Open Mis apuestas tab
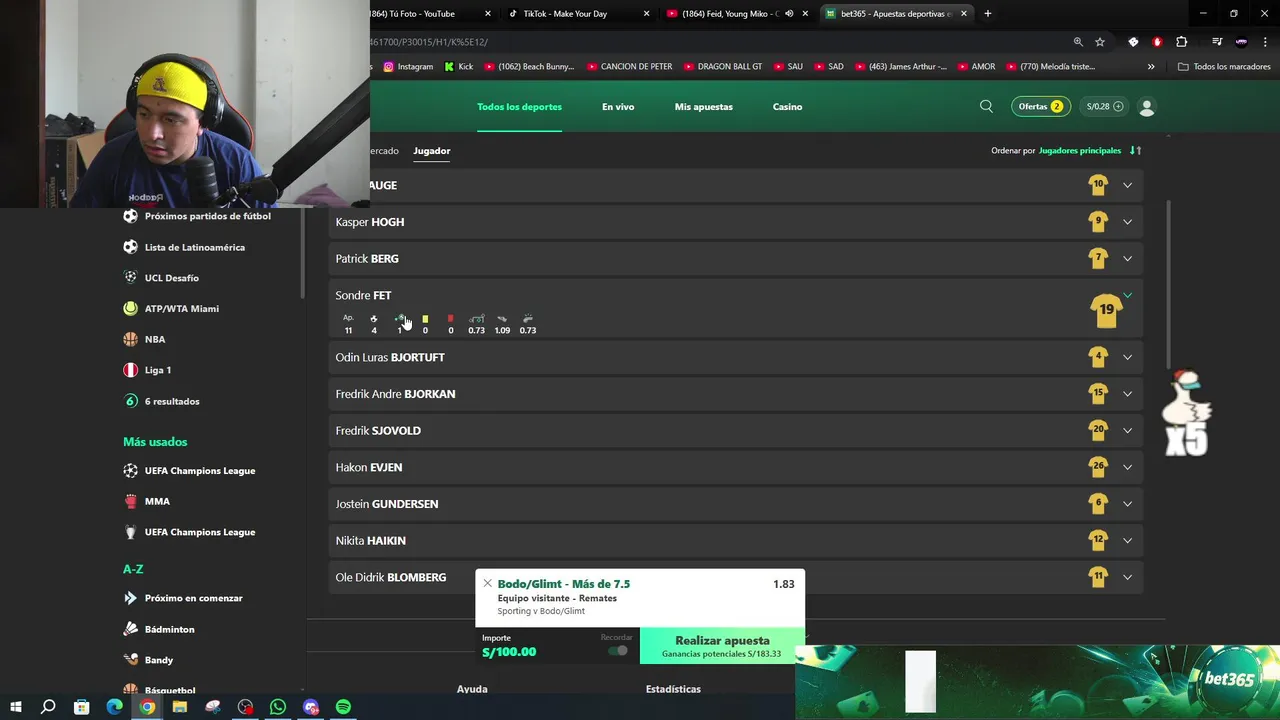The width and height of the screenshot is (1280, 720). (x=704, y=107)
